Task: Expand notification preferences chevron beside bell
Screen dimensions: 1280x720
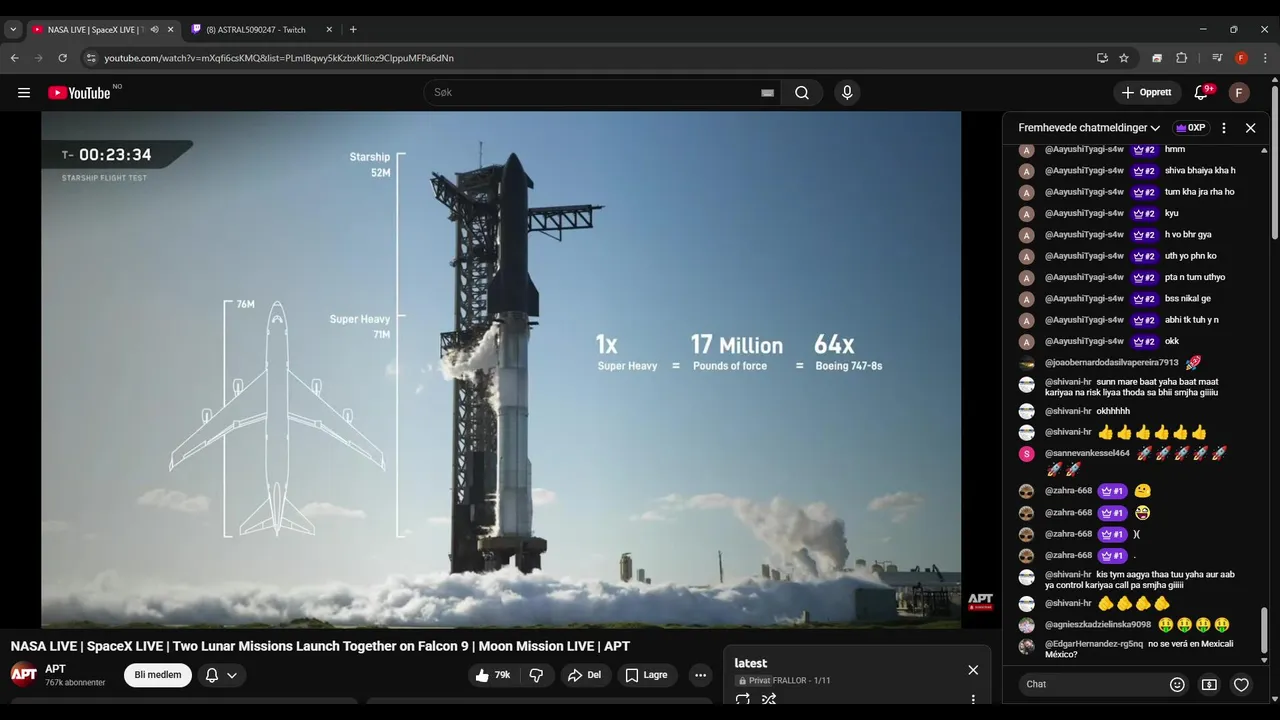Action: [232, 675]
